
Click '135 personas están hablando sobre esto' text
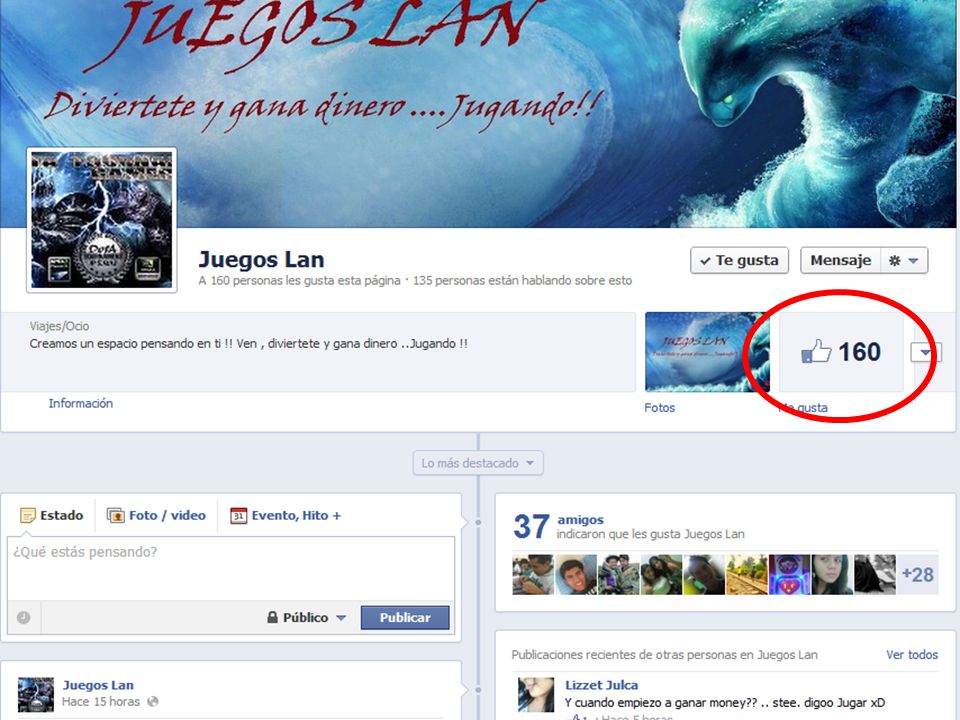pyautogui.click(x=522, y=280)
